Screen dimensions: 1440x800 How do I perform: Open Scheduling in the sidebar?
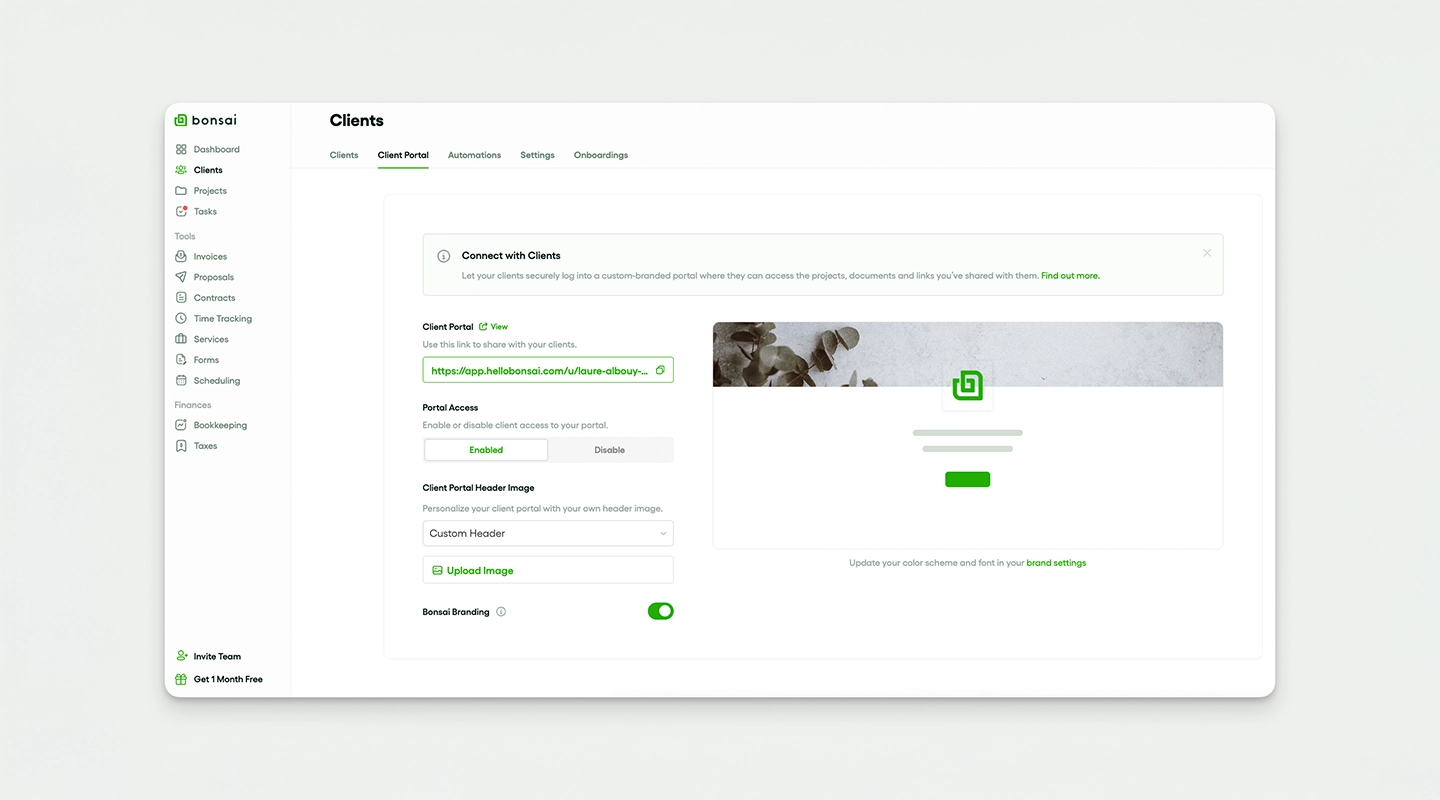tap(217, 381)
